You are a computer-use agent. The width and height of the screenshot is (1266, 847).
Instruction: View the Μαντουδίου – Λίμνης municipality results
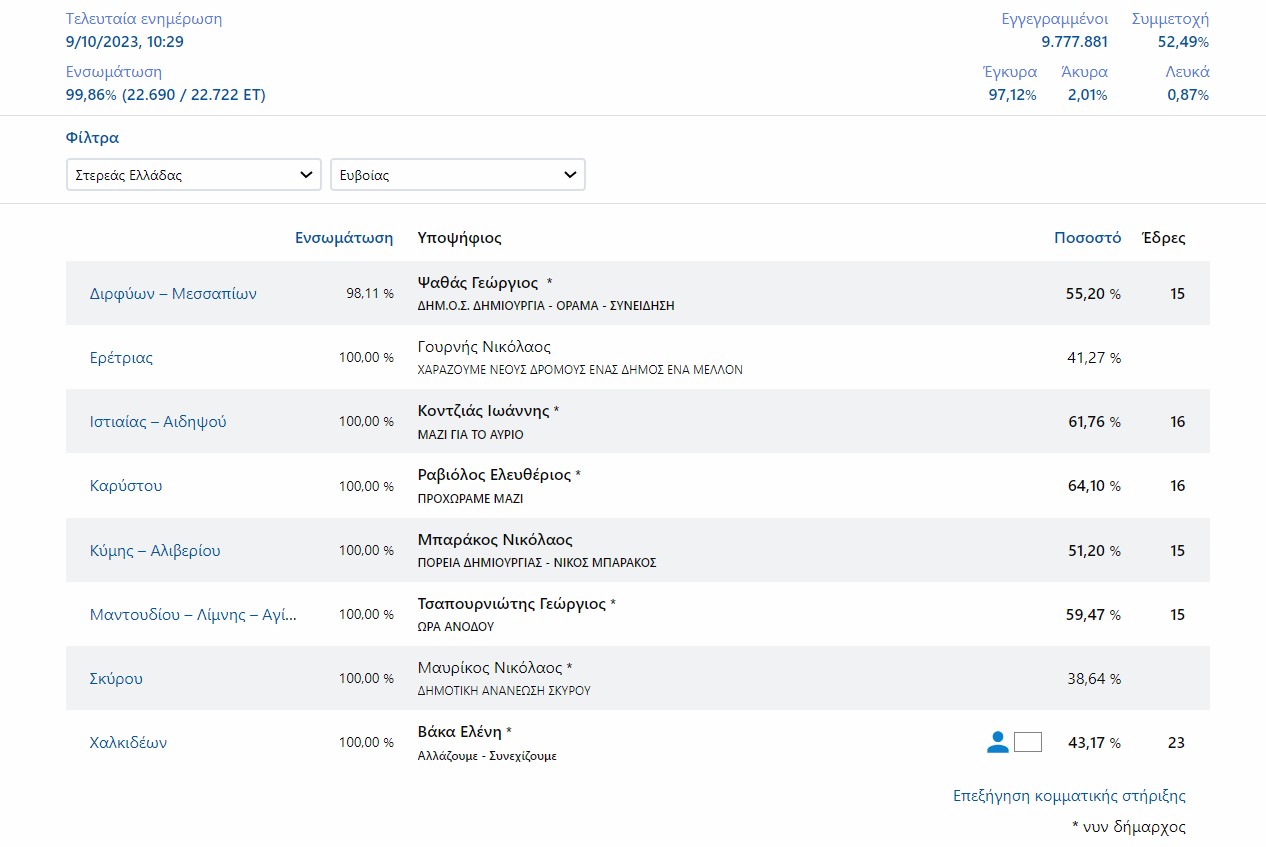193,615
